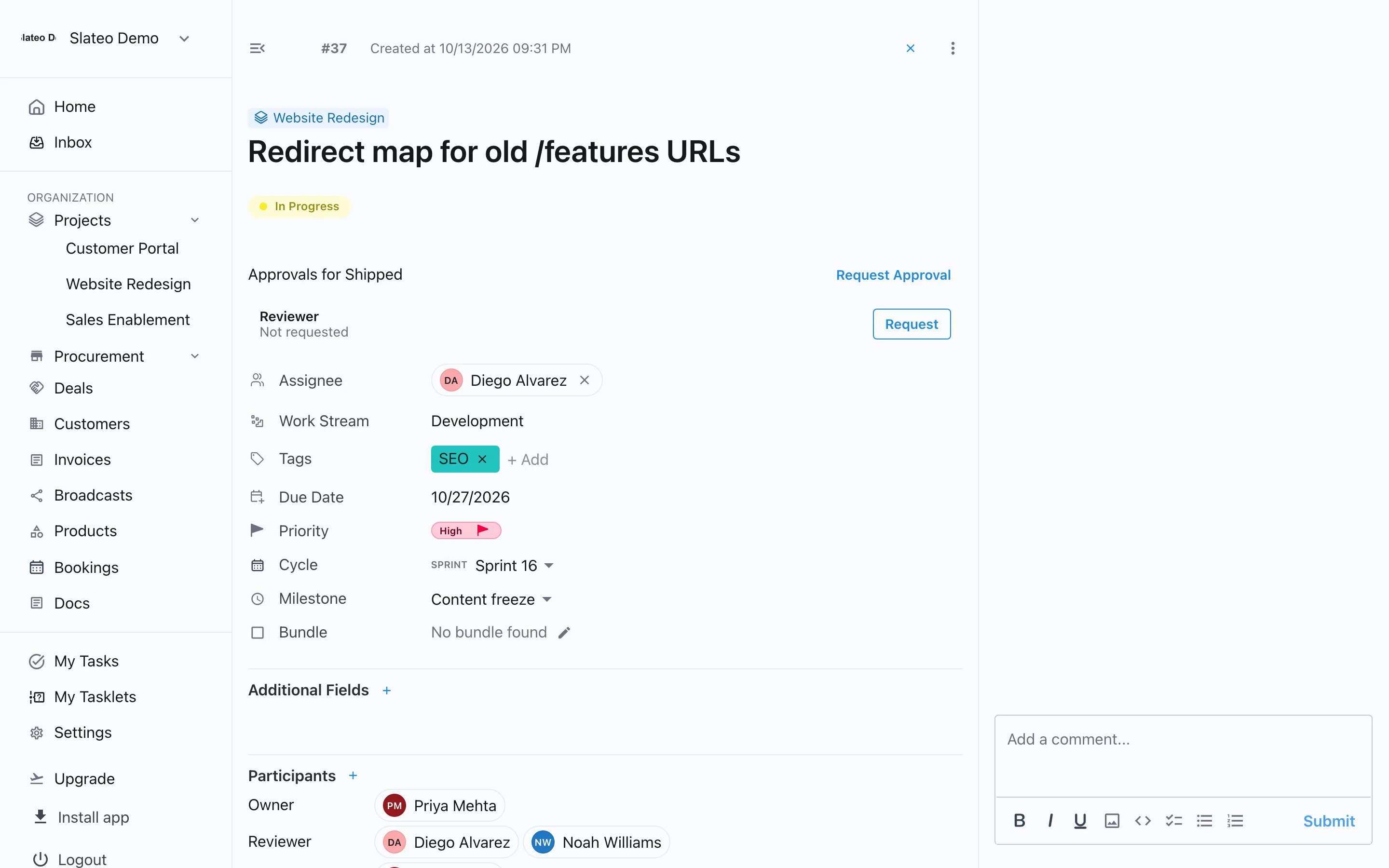Image resolution: width=1389 pixels, height=868 pixels.
Task: Open Sales Enablement project
Action: tap(127, 319)
